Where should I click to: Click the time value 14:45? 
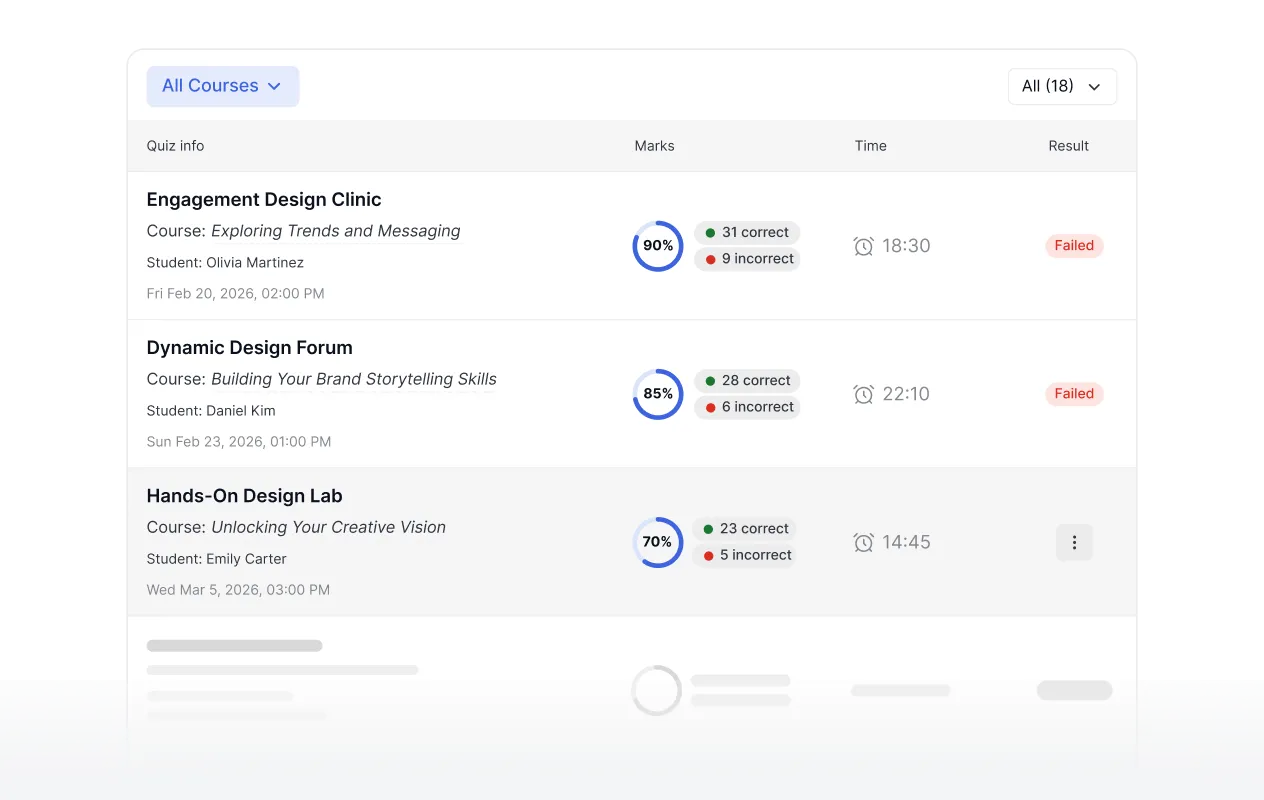[x=906, y=542]
